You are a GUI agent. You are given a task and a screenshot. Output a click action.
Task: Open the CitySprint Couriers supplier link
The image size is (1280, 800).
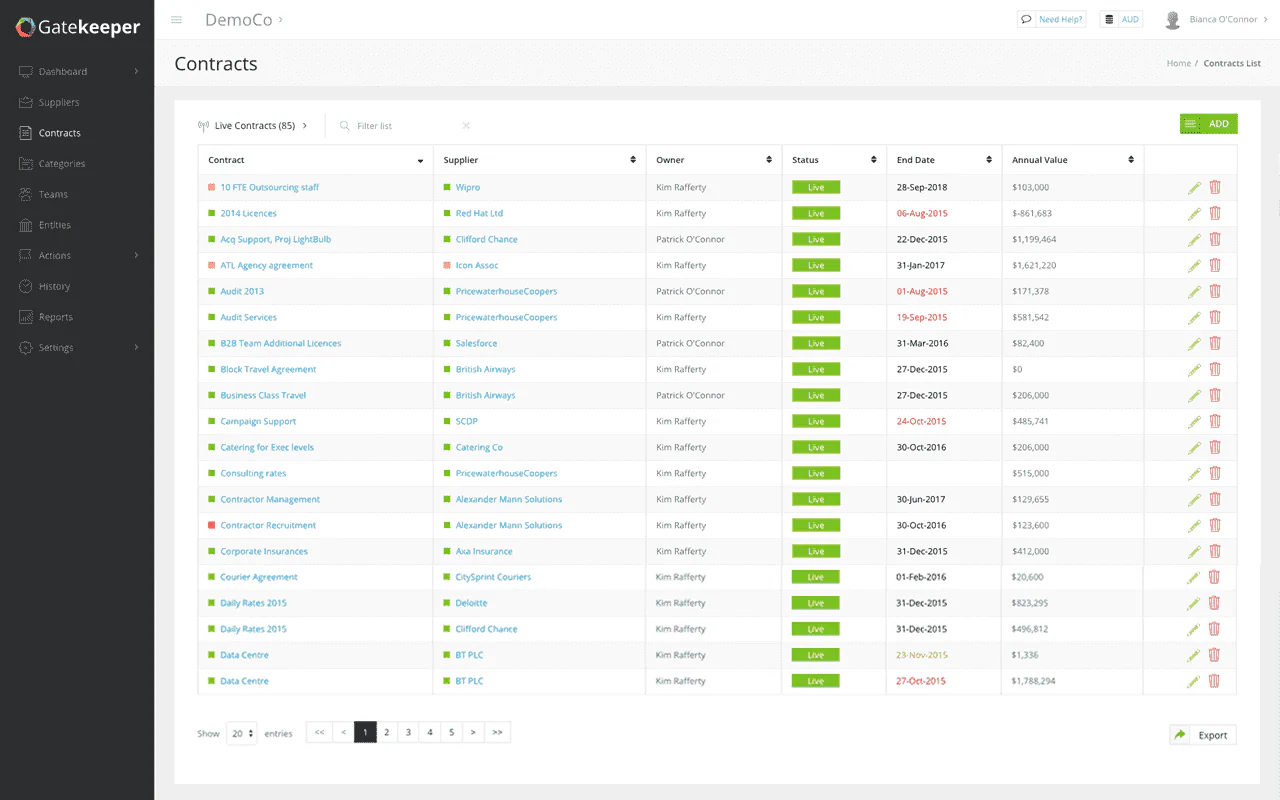click(x=493, y=577)
